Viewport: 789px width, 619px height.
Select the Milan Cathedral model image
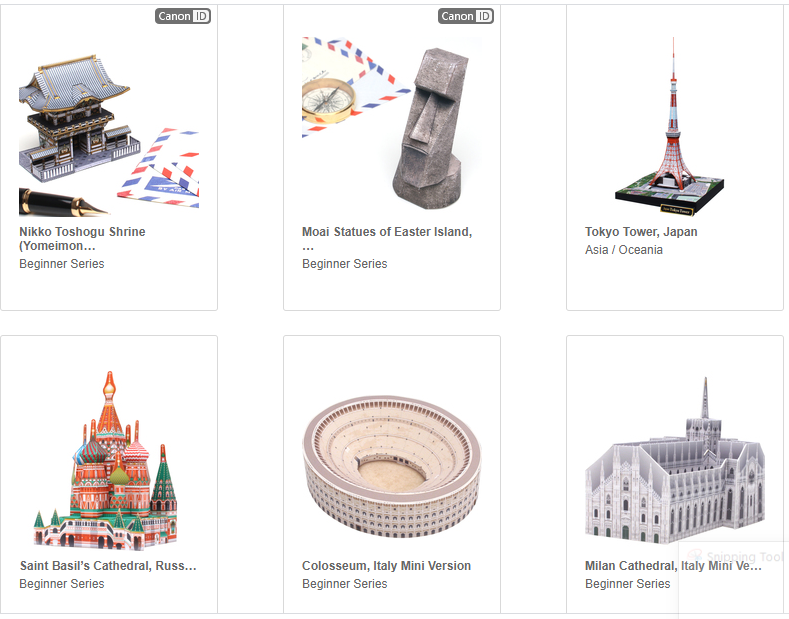point(674,460)
